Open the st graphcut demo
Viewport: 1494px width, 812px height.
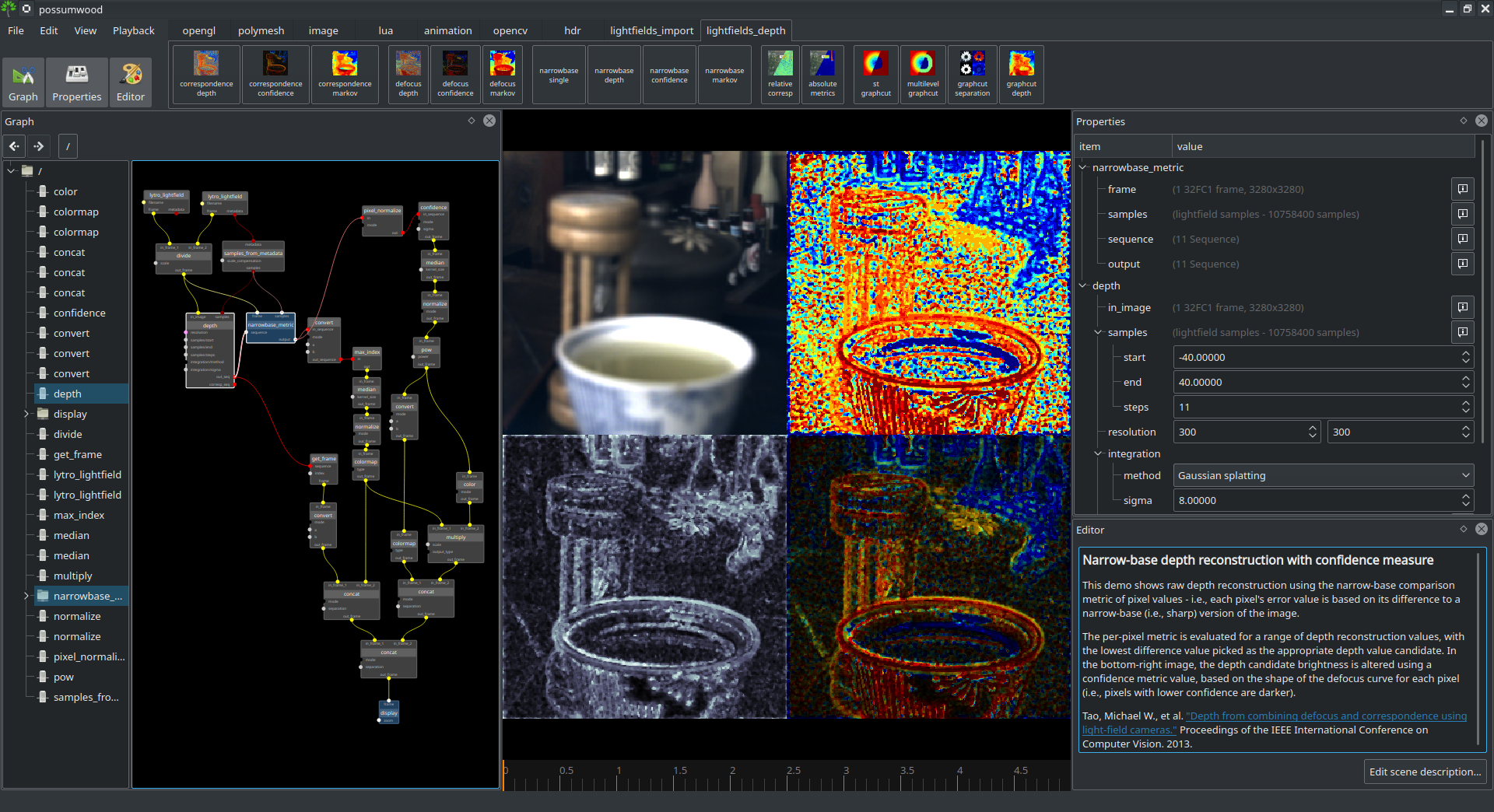[x=875, y=74]
